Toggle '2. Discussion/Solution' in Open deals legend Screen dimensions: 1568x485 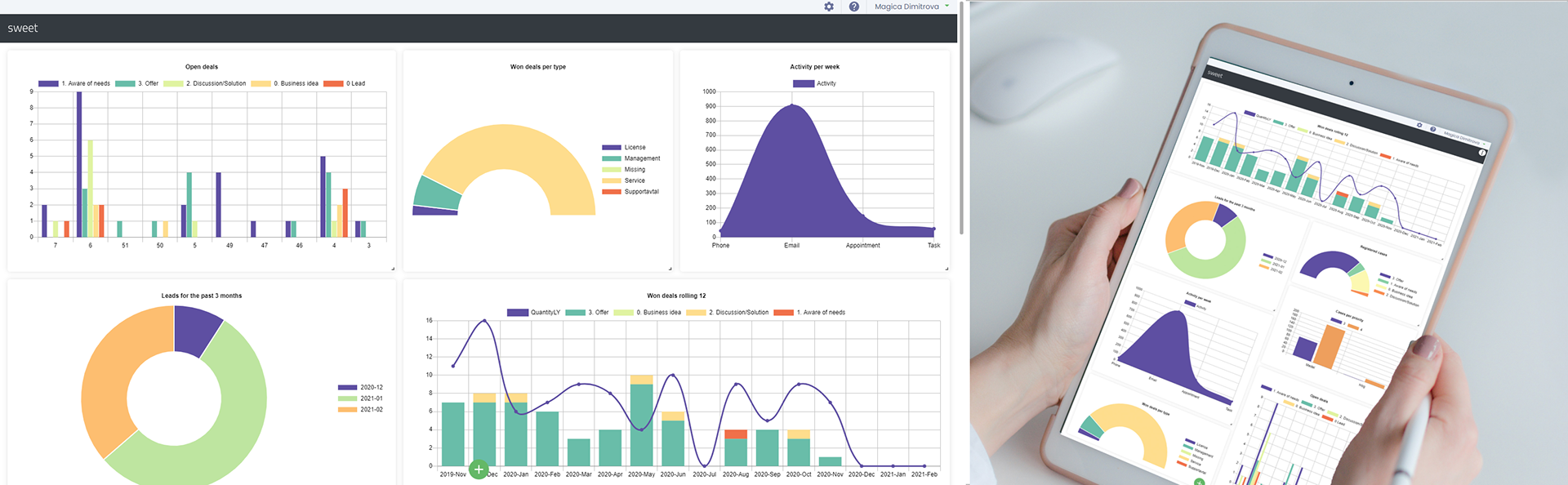tap(205, 83)
